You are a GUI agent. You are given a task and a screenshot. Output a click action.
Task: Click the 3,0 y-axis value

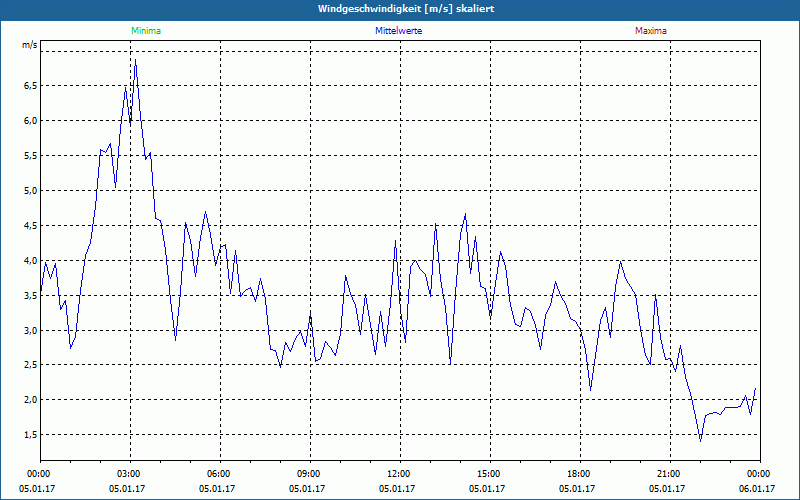[x=31, y=331]
